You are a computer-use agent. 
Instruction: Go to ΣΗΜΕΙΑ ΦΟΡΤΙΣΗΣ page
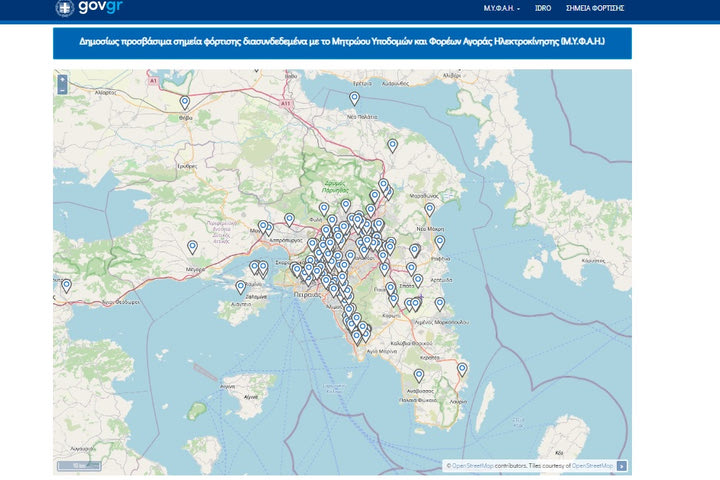[595, 8]
